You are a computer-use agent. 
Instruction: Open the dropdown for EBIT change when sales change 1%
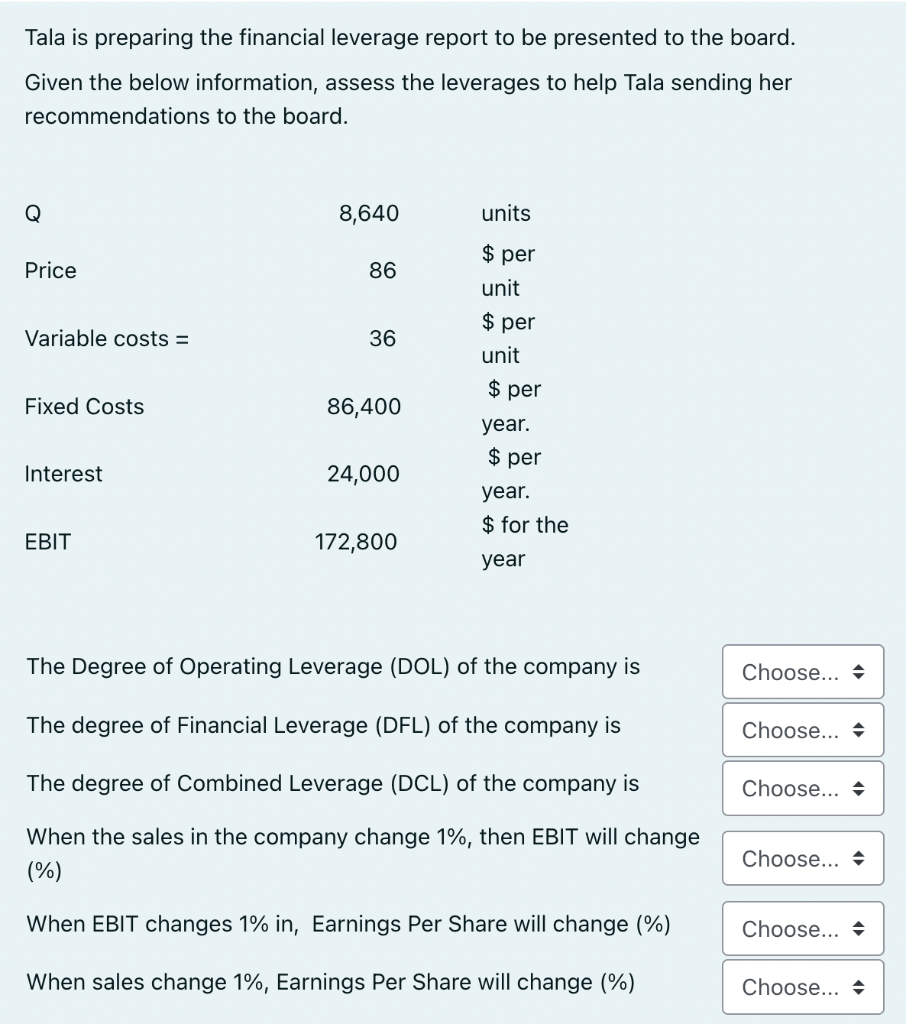(800, 858)
